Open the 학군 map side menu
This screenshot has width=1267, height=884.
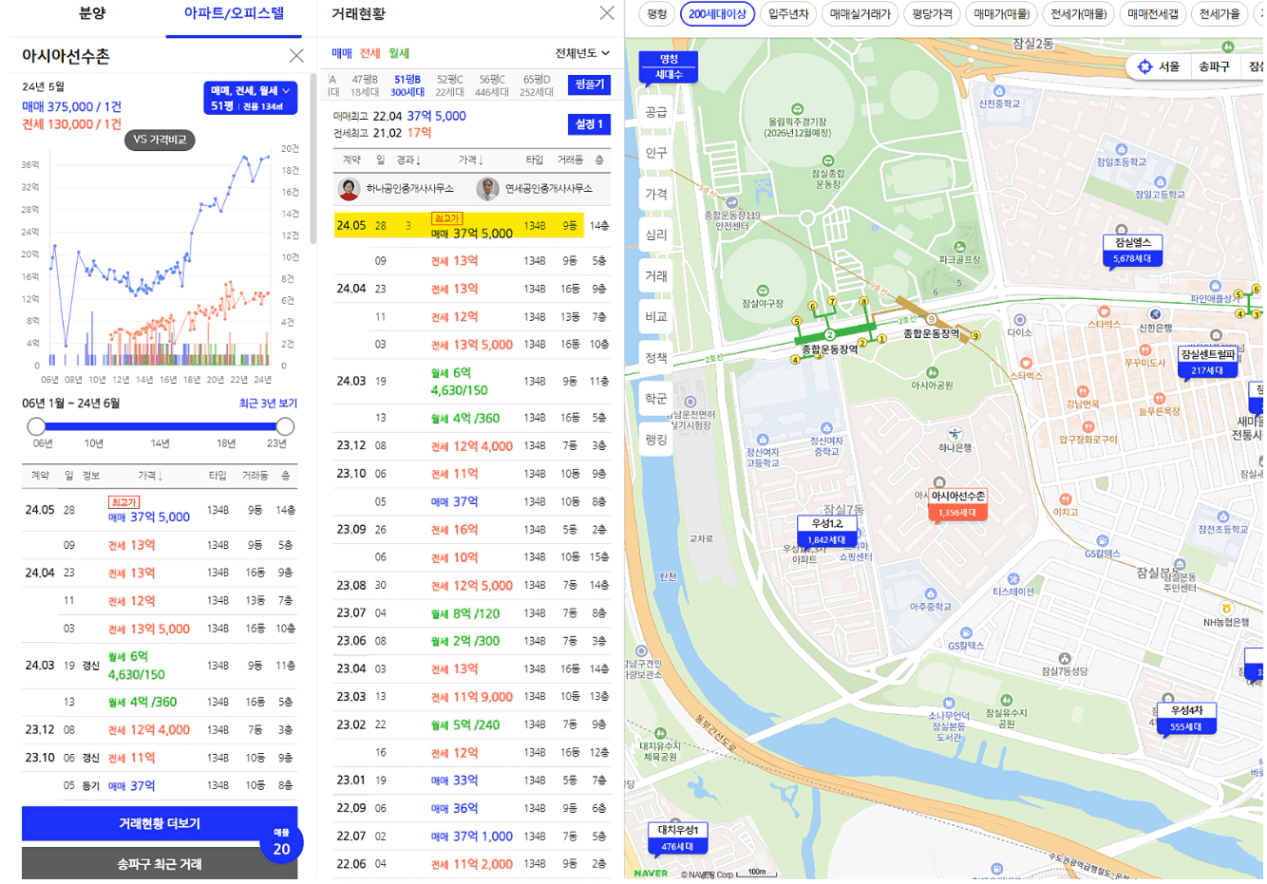[x=656, y=398]
